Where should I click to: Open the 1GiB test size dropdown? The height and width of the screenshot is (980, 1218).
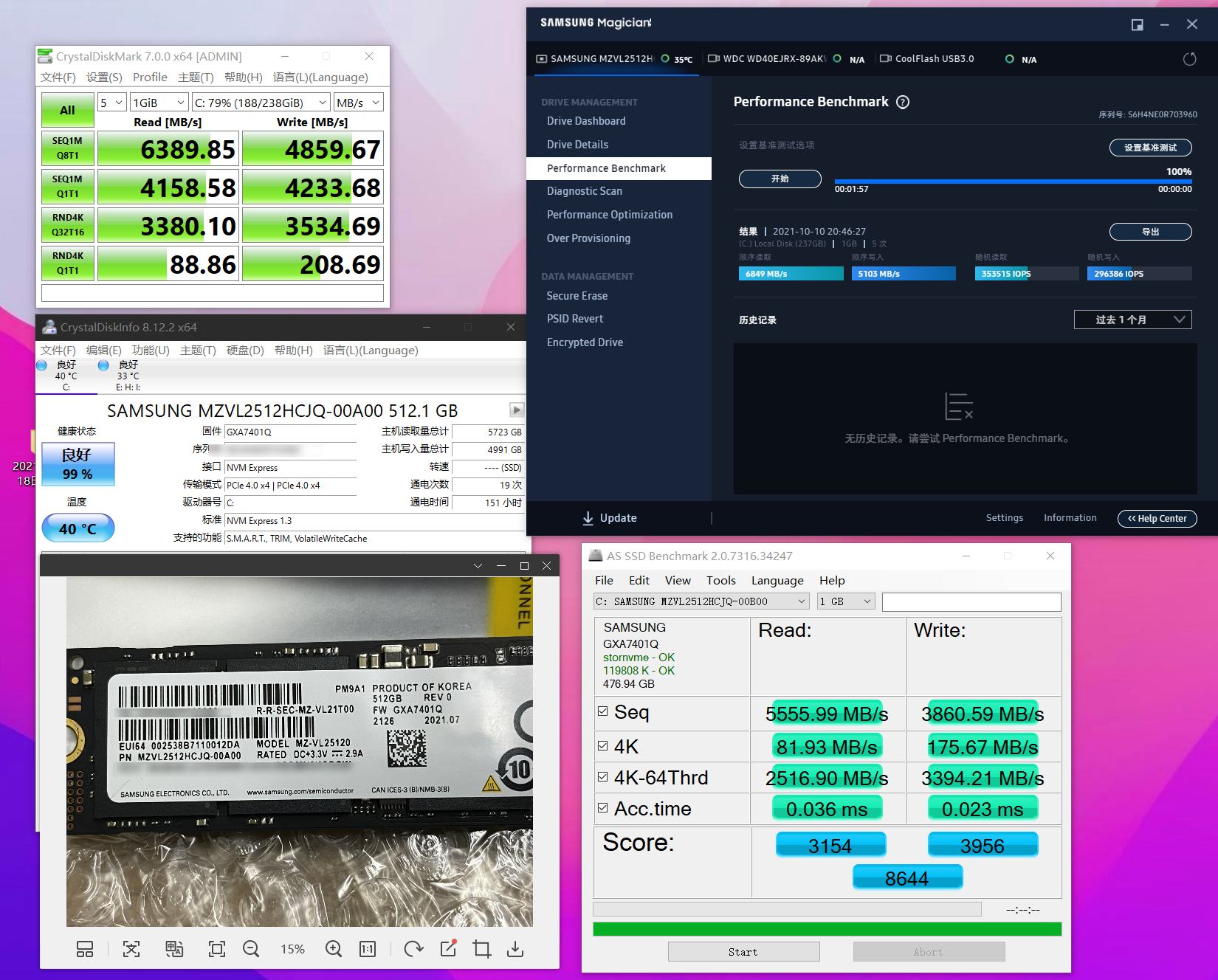pyautogui.click(x=159, y=103)
